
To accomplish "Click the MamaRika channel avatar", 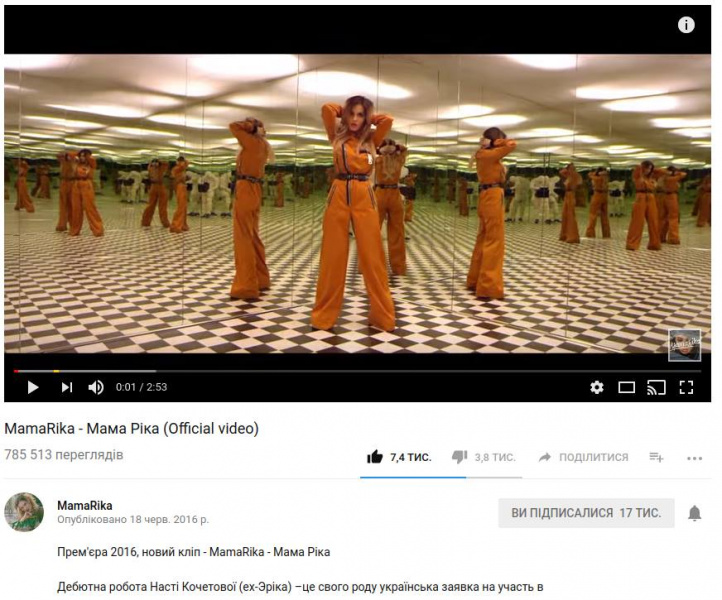I will (x=24, y=512).
